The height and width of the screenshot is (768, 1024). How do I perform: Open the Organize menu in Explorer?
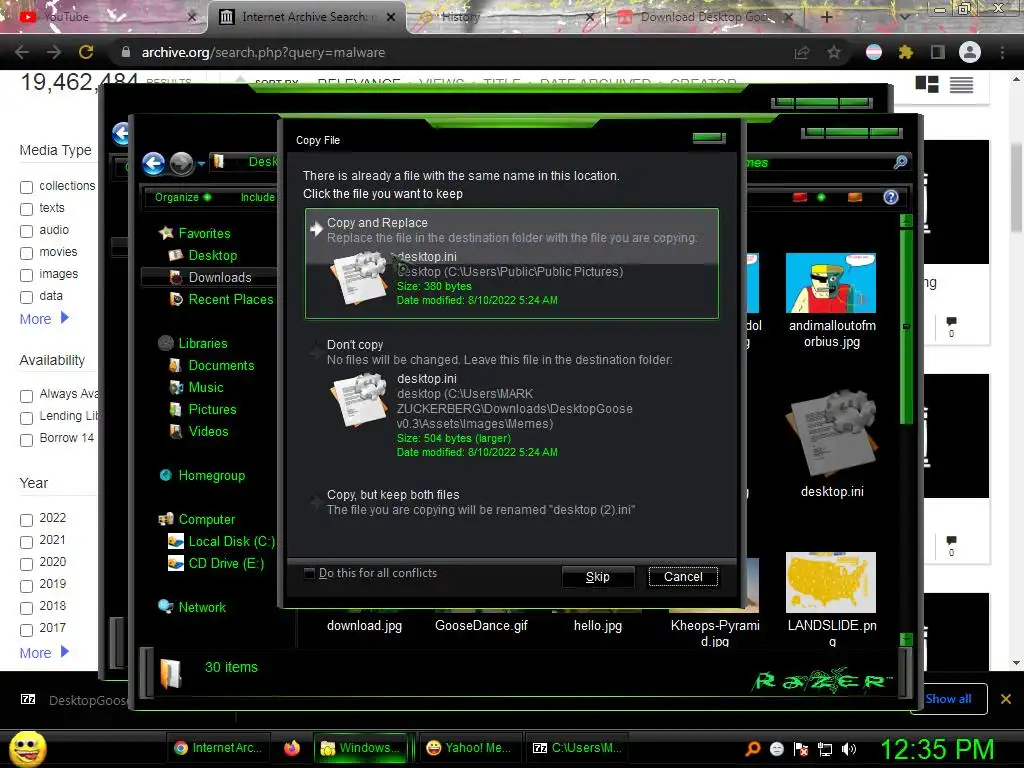coord(183,197)
